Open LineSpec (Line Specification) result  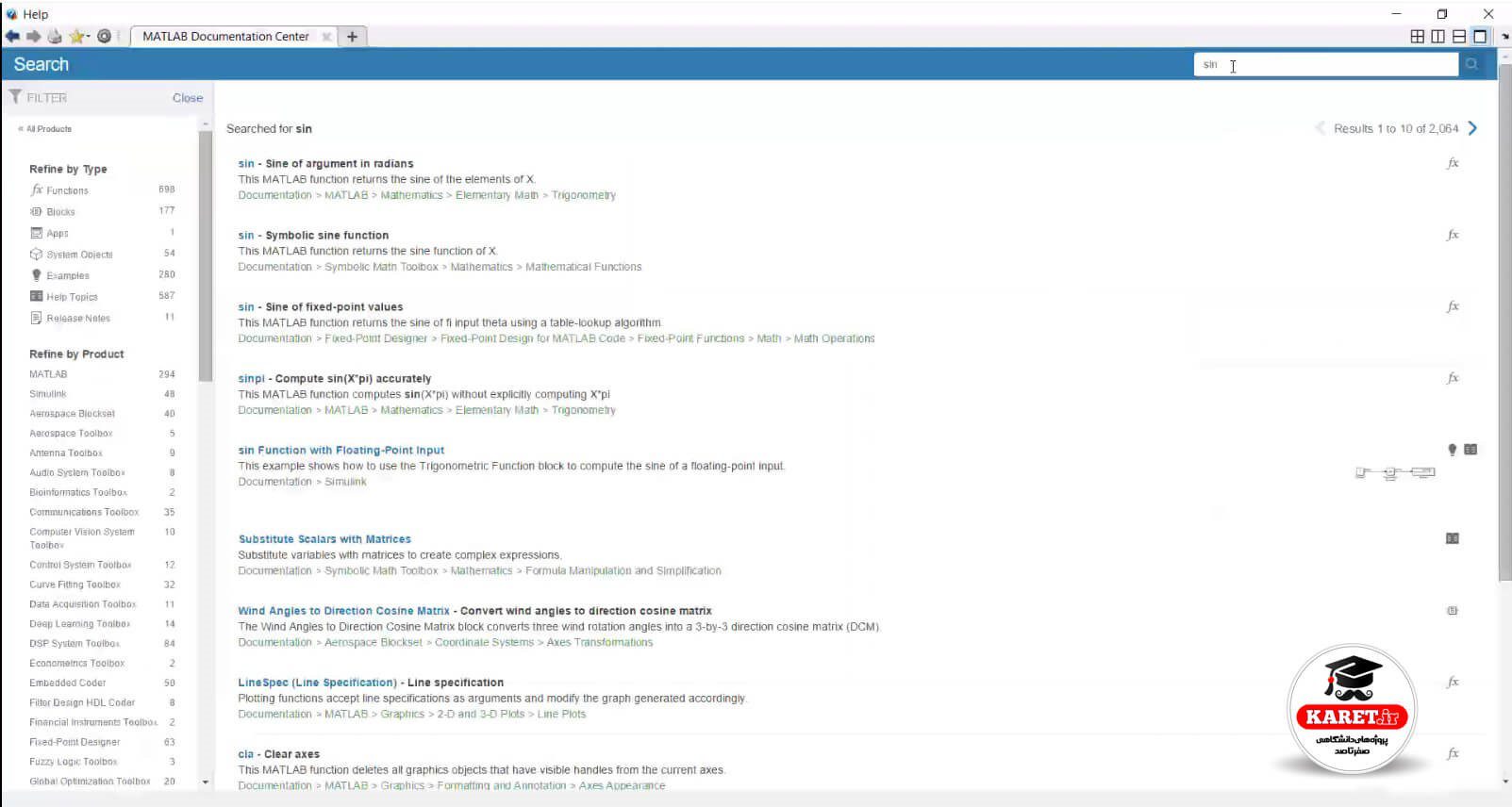pos(371,683)
